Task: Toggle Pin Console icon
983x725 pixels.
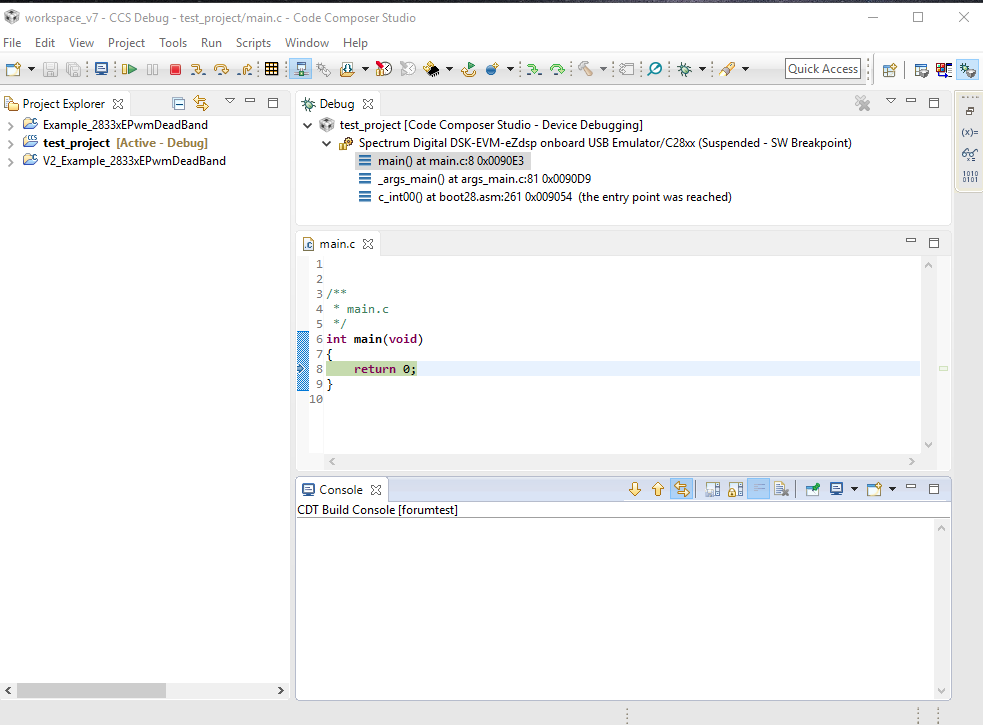Action: click(x=812, y=489)
